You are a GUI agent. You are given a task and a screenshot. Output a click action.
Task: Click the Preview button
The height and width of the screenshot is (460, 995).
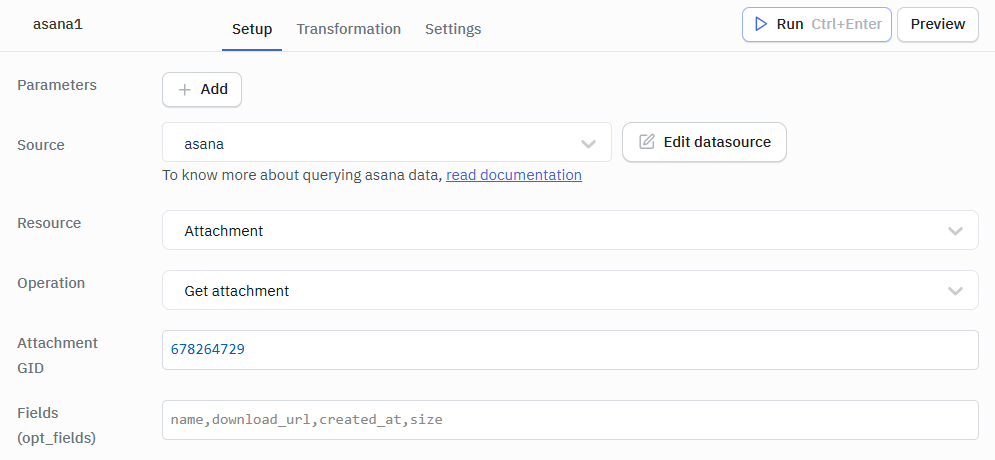click(x=938, y=24)
